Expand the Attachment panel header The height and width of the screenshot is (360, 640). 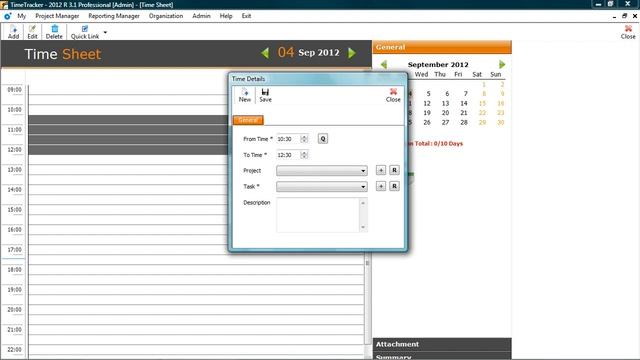click(x=442, y=344)
